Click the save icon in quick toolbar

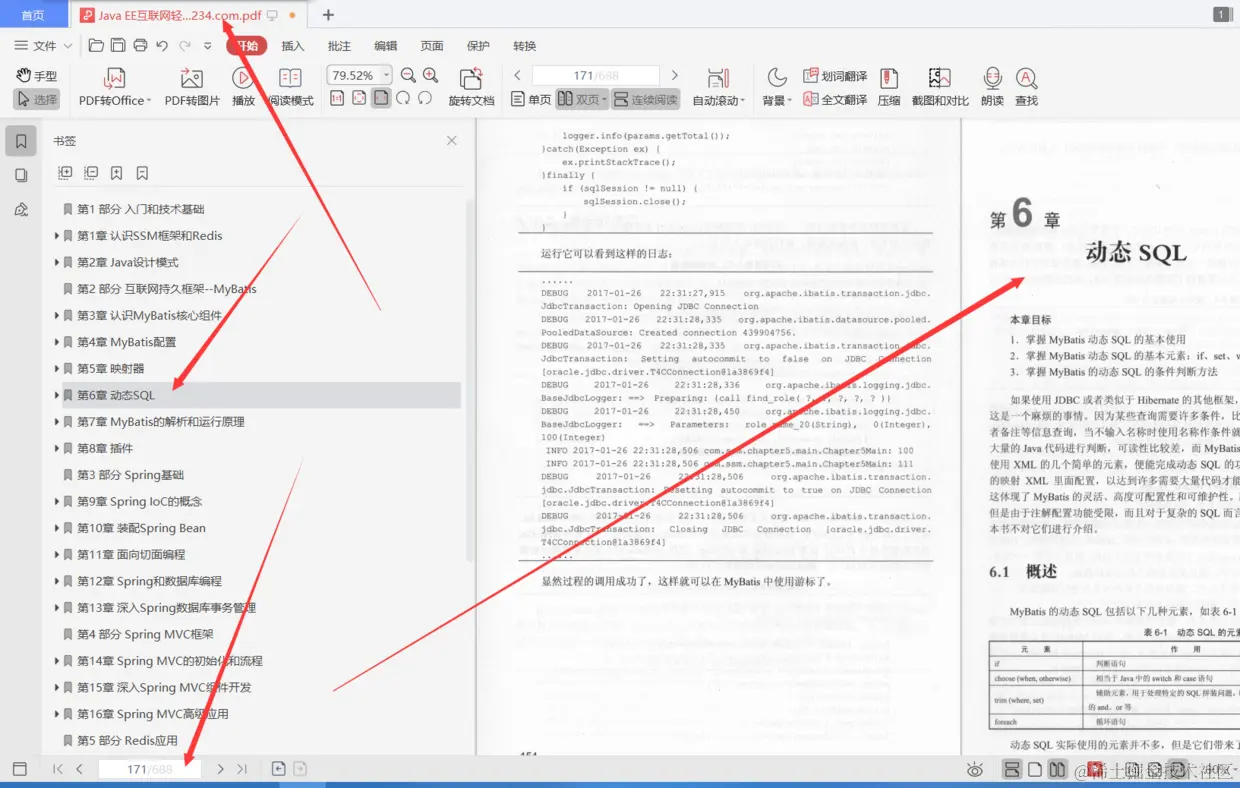click(118, 45)
